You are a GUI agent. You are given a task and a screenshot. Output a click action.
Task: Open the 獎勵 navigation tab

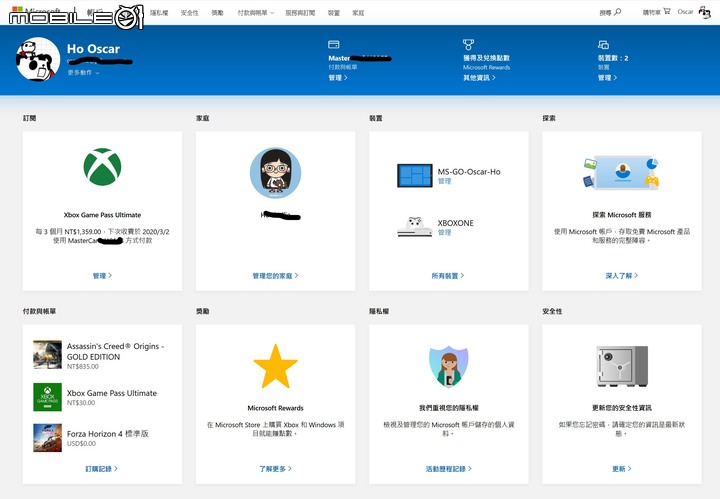[217, 13]
